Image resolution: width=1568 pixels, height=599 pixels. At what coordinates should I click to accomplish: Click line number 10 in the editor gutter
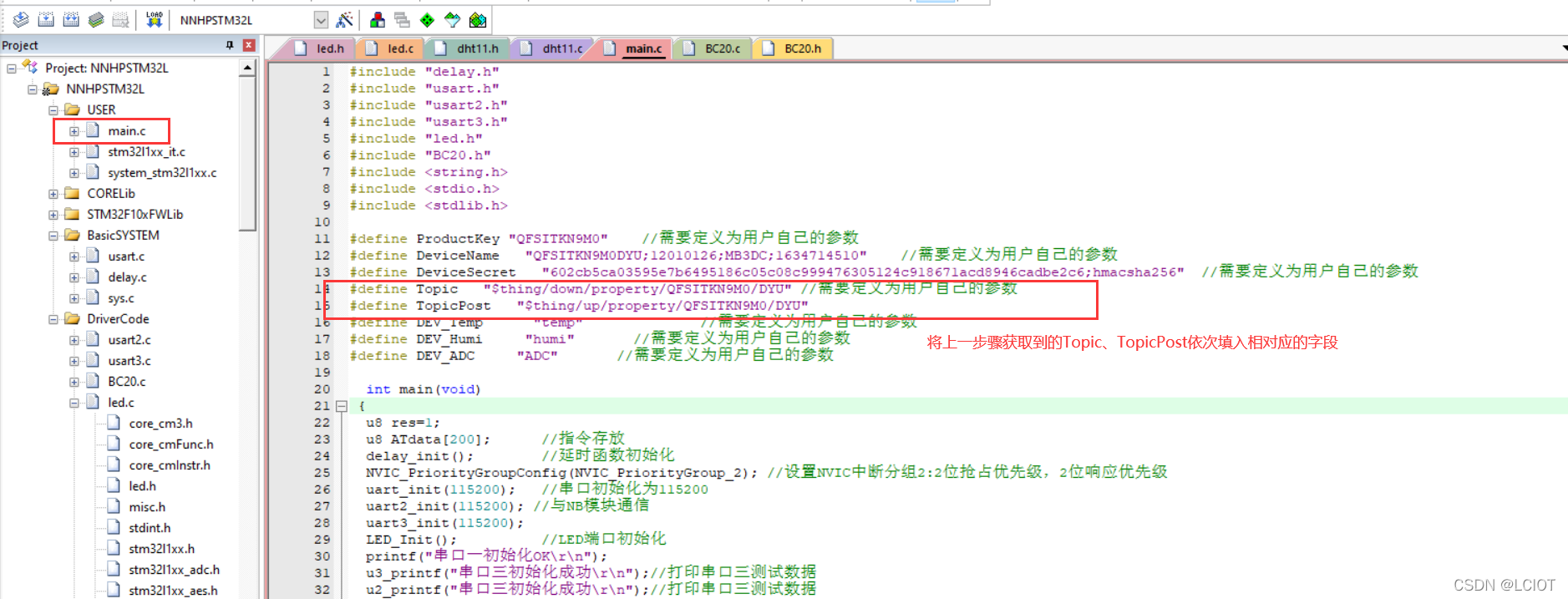click(322, 222)
